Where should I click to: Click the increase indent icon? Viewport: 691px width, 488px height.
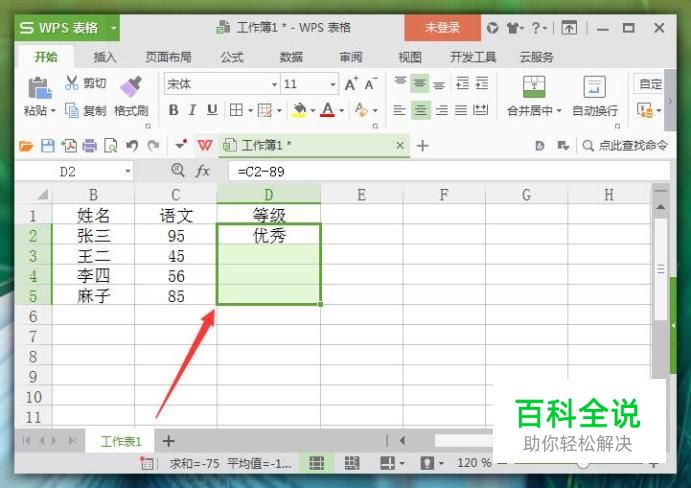[x=482, y=83]
